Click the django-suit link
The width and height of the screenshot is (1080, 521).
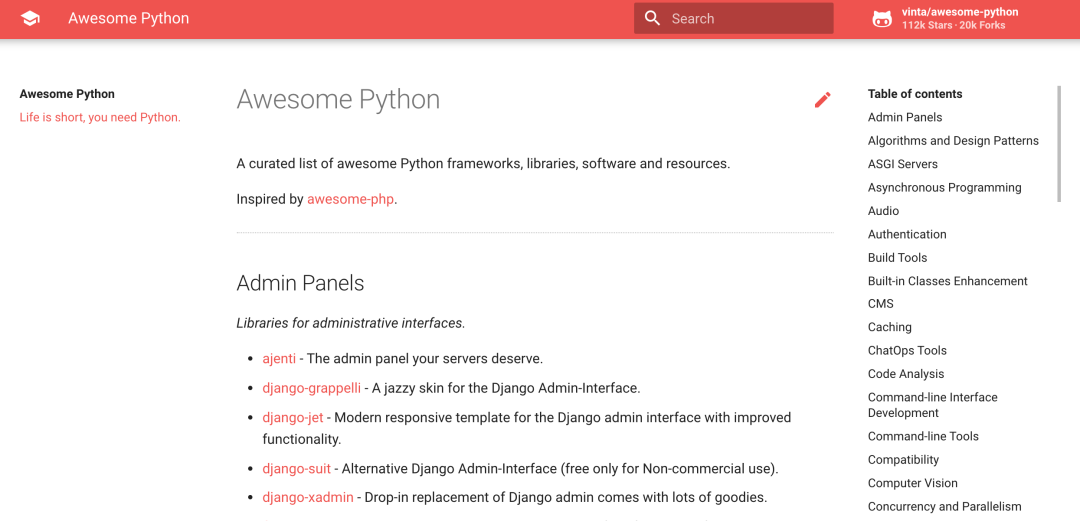[296, 468]
